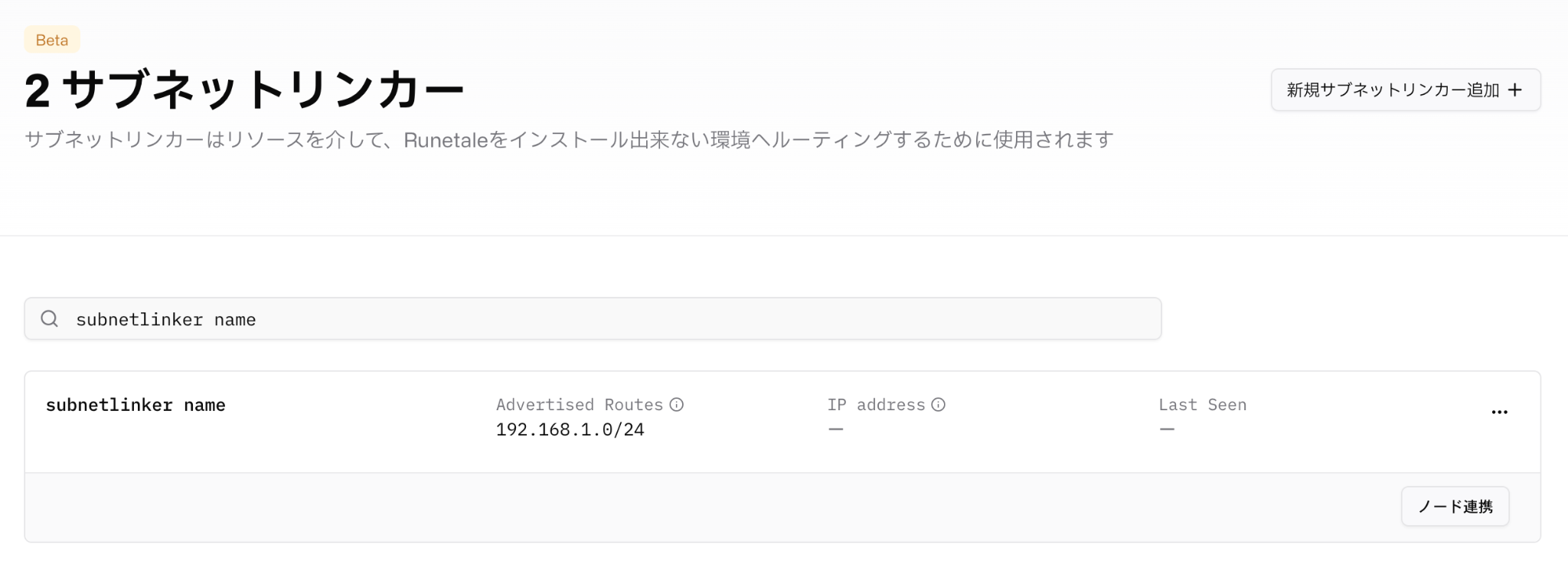Select the subnetlinker name row title
This screenshot has width=1568, height=574.
[136, 405]
